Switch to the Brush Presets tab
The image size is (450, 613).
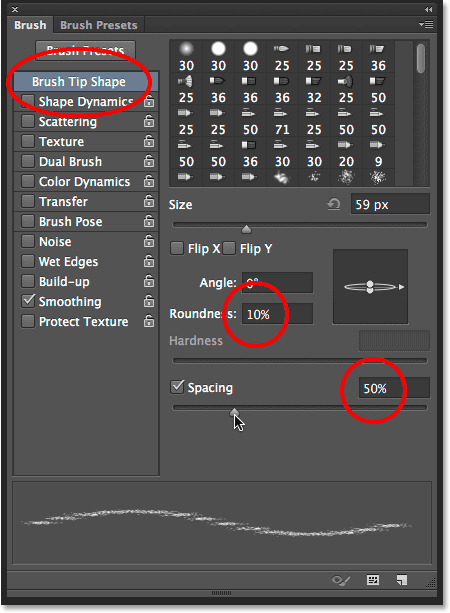[x=99, y=25]
